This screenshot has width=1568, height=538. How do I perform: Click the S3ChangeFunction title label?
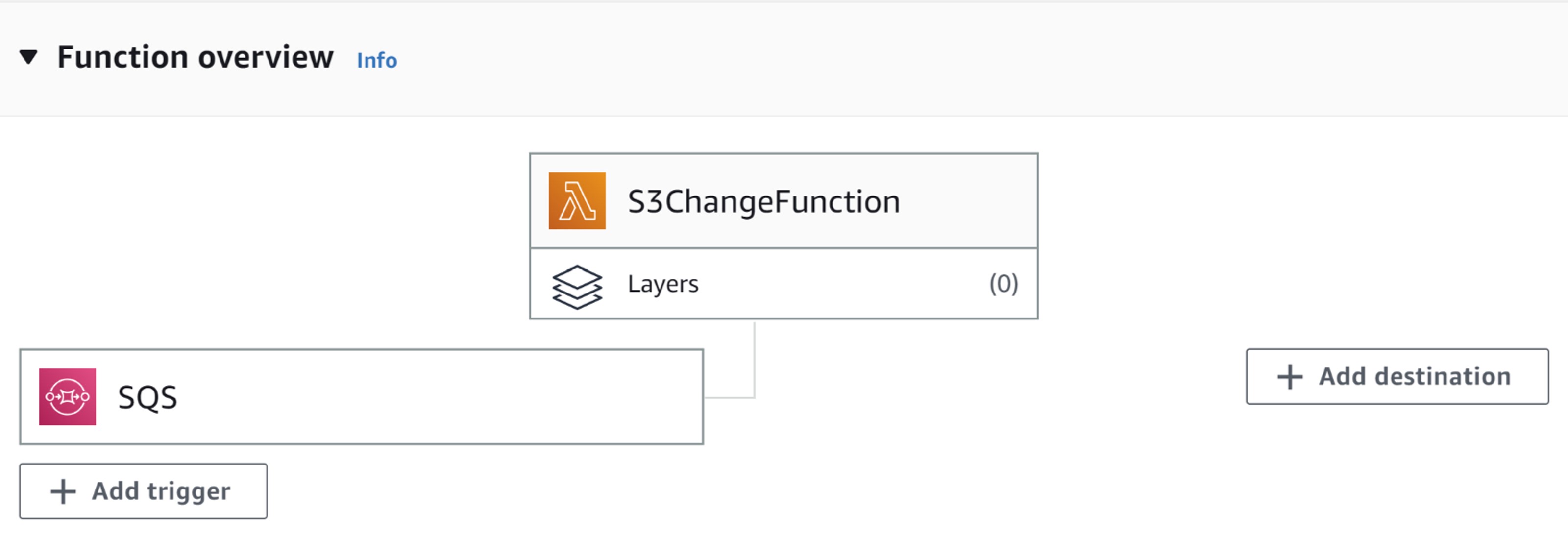763,201
